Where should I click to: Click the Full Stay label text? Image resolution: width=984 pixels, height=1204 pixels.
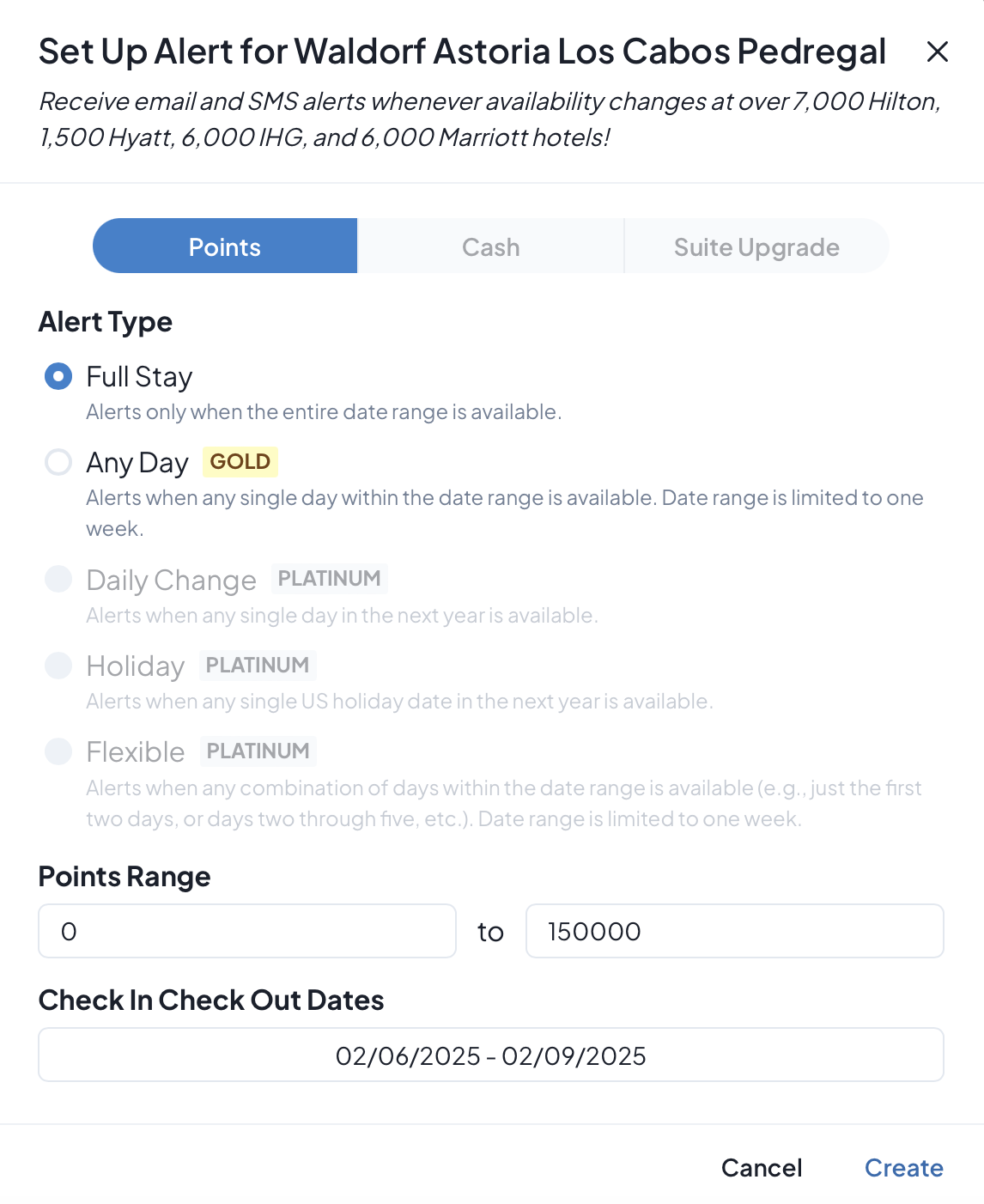pyautogui.click(x=139, y=377)
